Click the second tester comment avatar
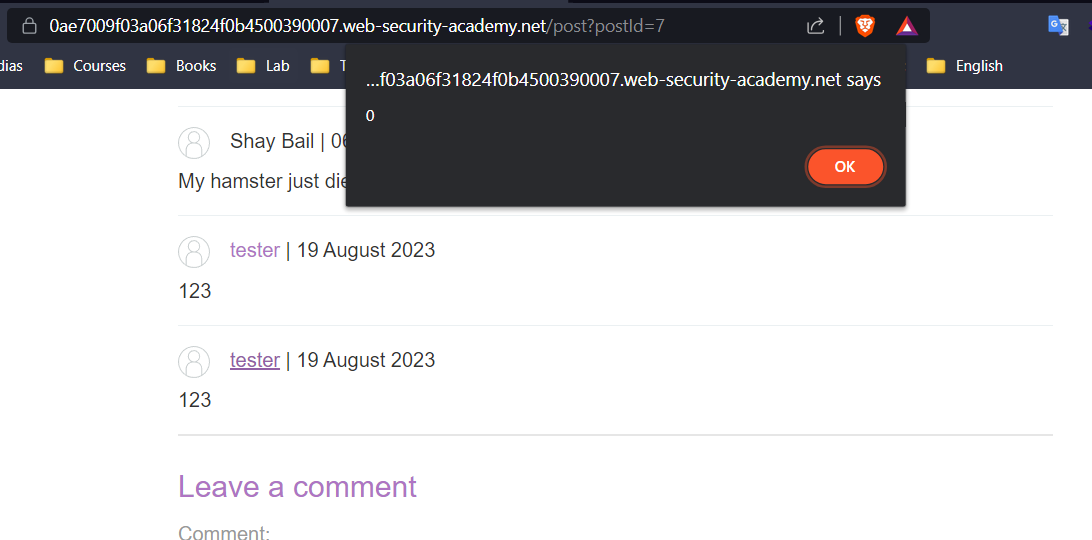Image resolution: width=1092 pixels, height=540 pixels. [194, 362]
